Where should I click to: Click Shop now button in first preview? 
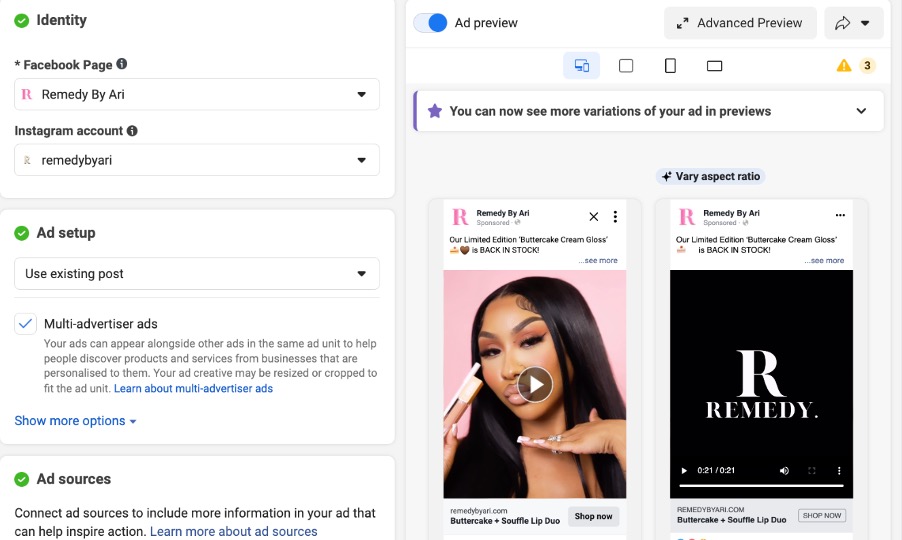tap(594, 516)
